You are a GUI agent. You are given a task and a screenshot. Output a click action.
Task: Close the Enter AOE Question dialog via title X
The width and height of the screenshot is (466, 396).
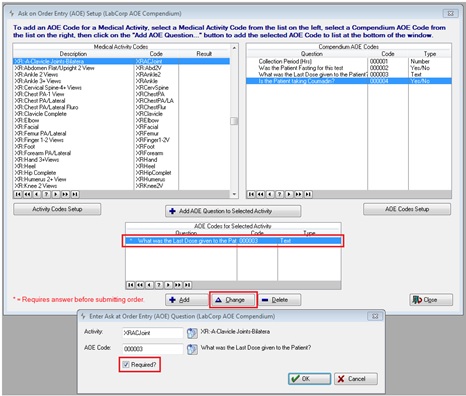(x=375, y=316)
